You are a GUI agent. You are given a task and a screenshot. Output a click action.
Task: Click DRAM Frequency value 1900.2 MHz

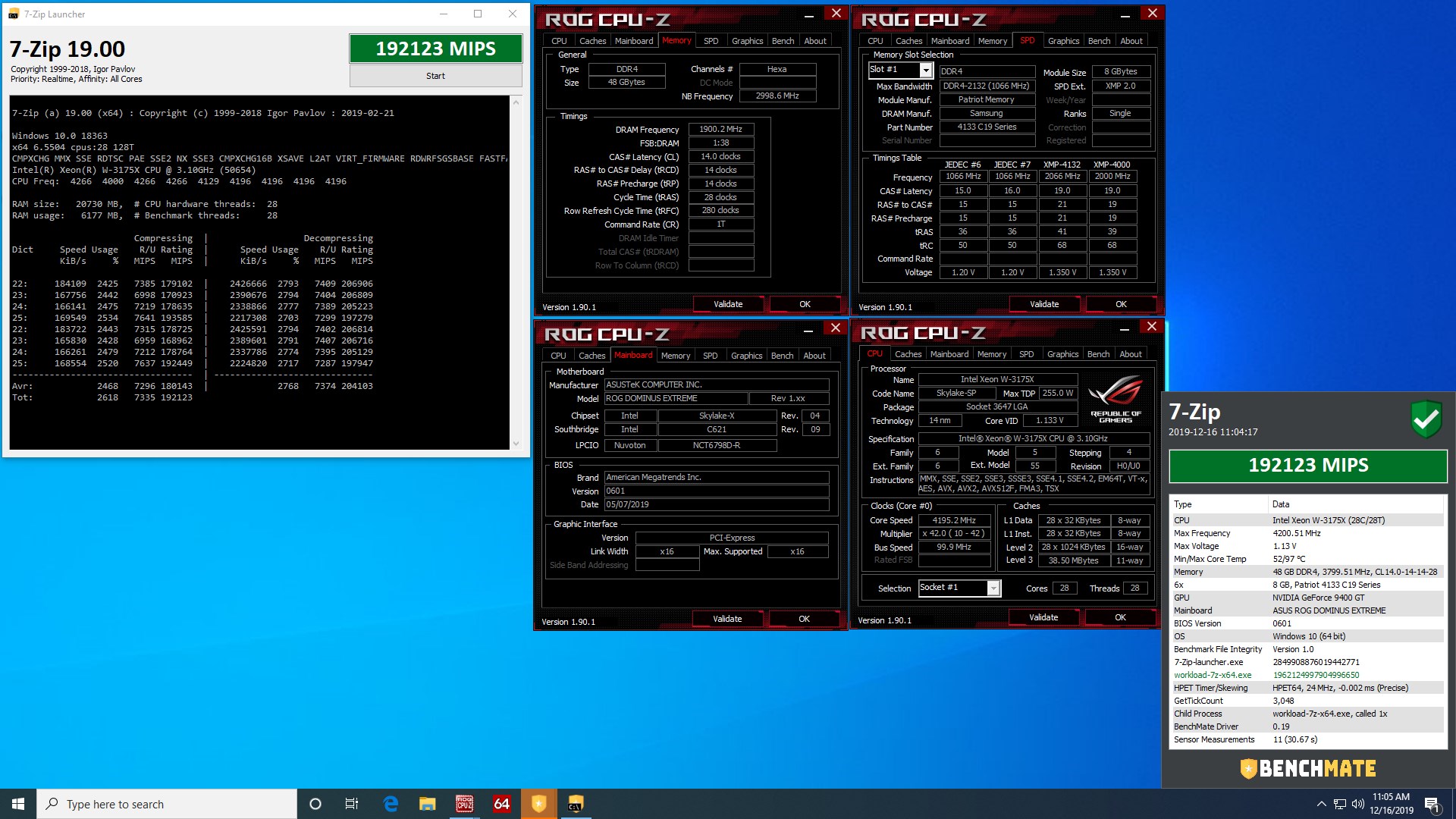(720, 129)
